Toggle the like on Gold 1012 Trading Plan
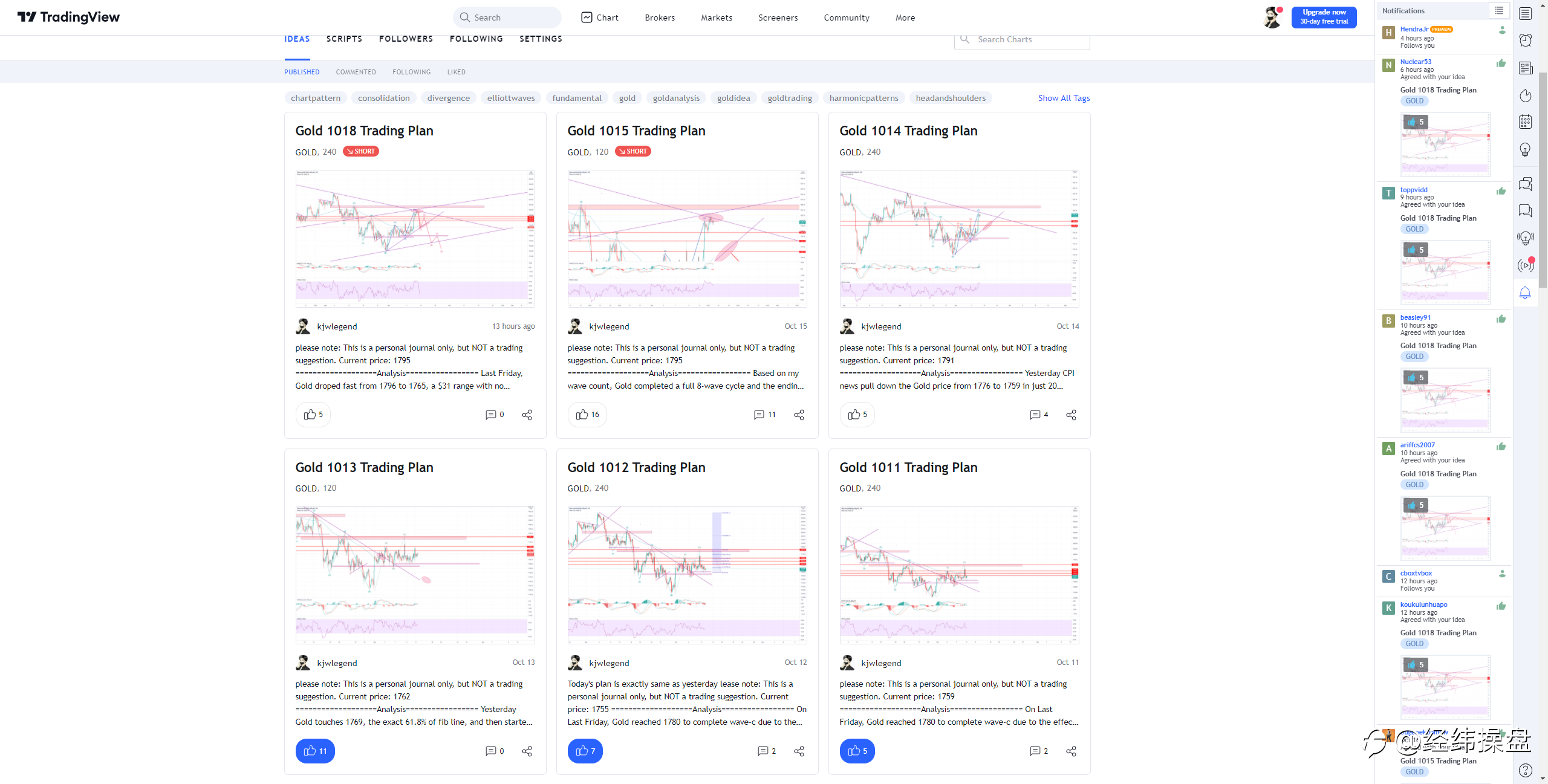 [585, 751]
